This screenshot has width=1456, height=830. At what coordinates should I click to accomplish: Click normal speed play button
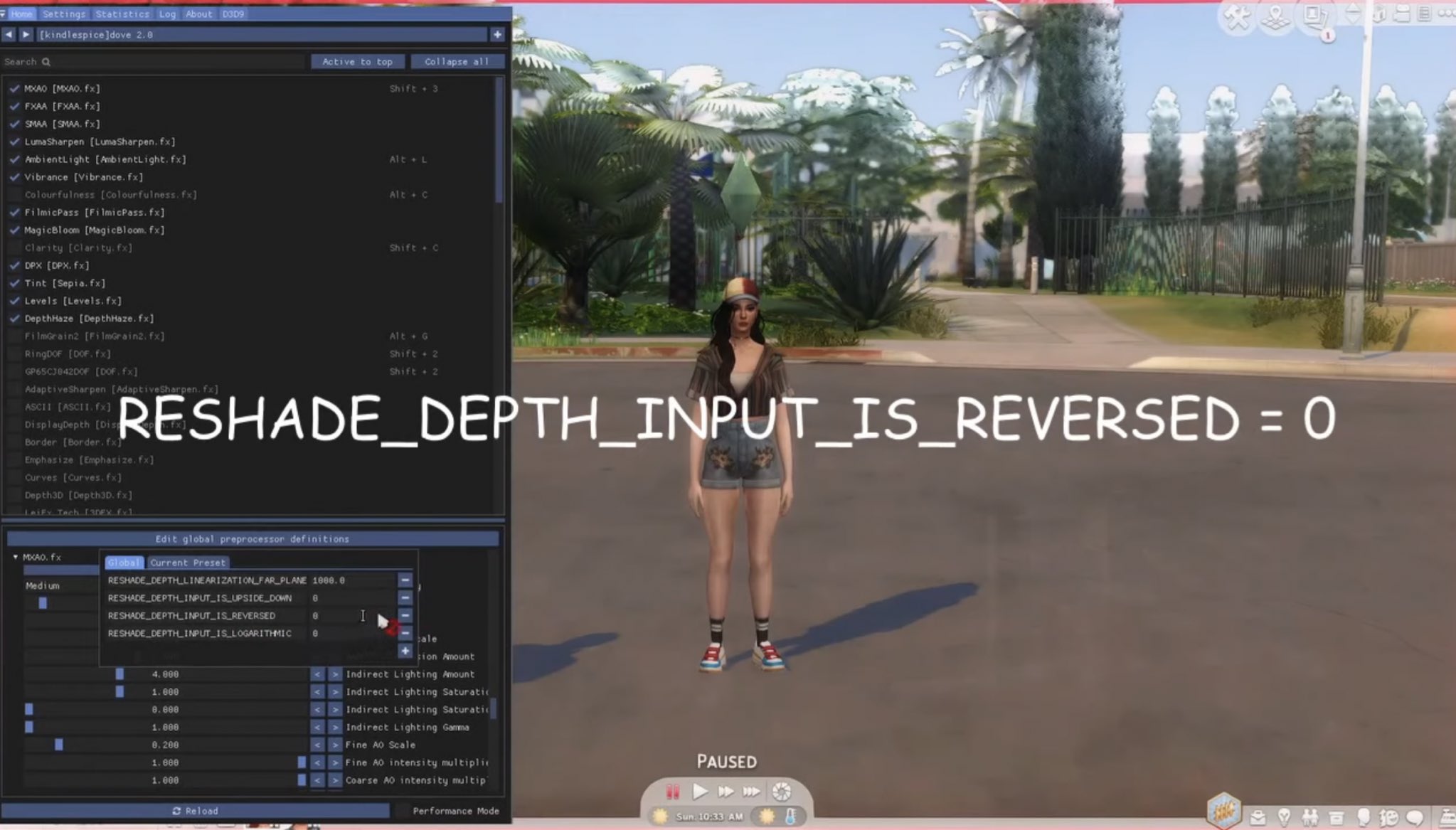pyautogui.click(x=700, y=791)
